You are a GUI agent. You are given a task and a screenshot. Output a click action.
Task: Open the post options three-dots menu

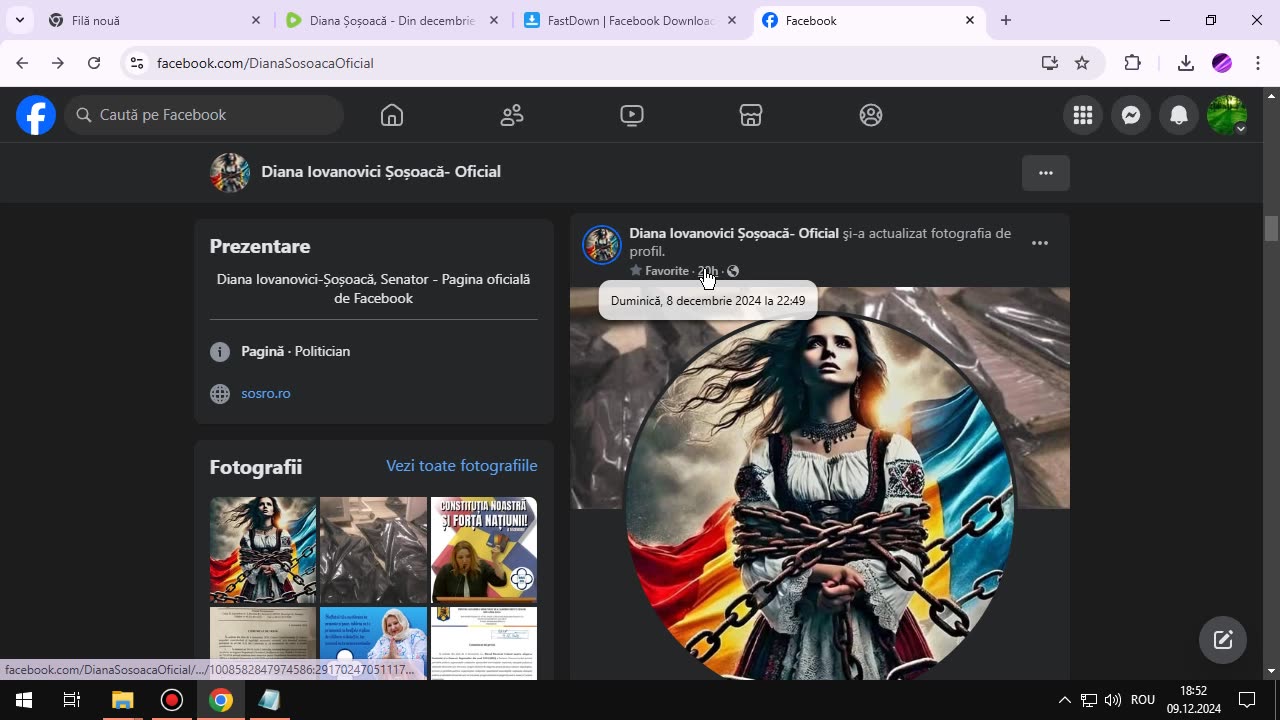click(x=1040, y=243)
